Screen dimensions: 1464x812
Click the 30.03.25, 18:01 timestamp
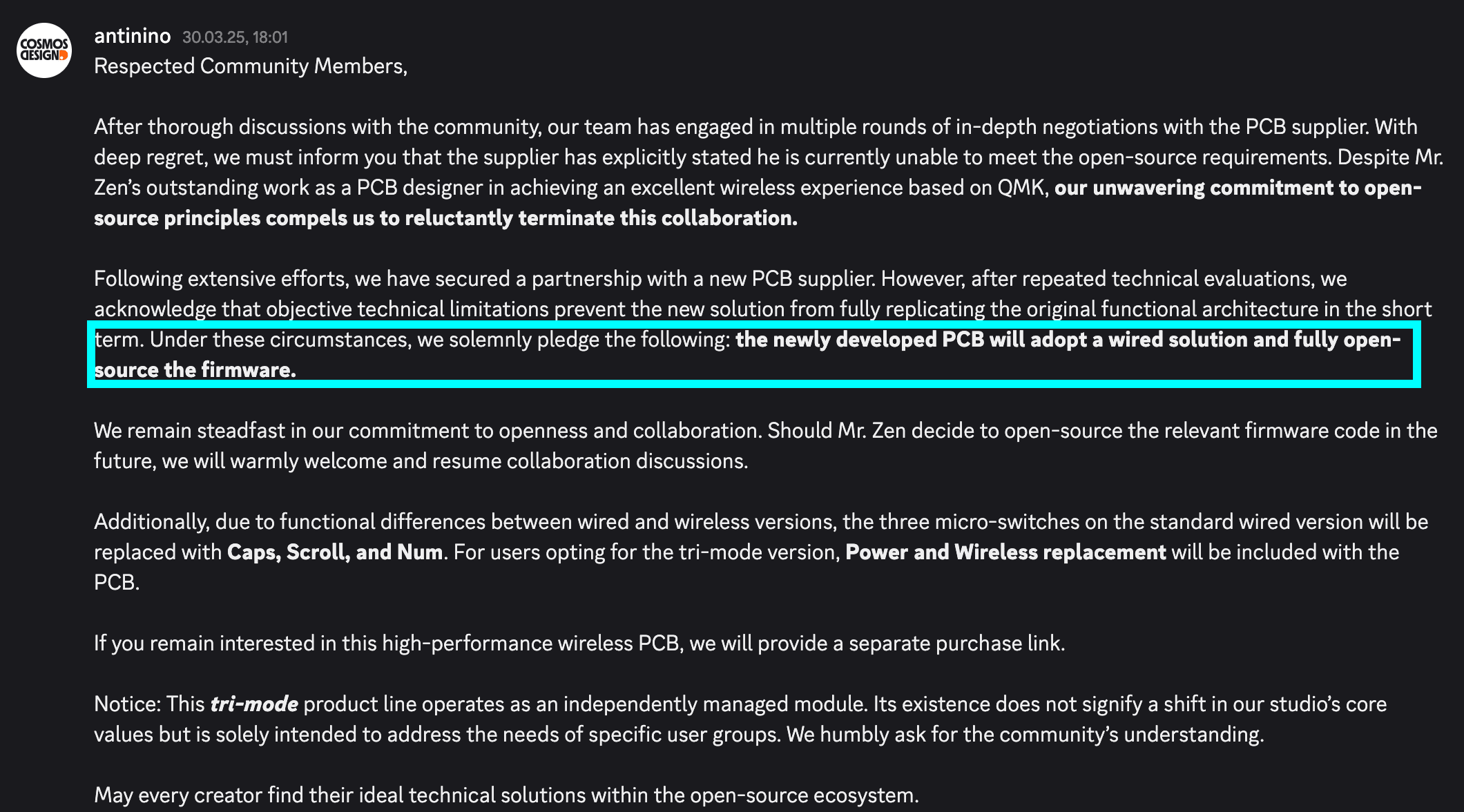tap(235, 37)
